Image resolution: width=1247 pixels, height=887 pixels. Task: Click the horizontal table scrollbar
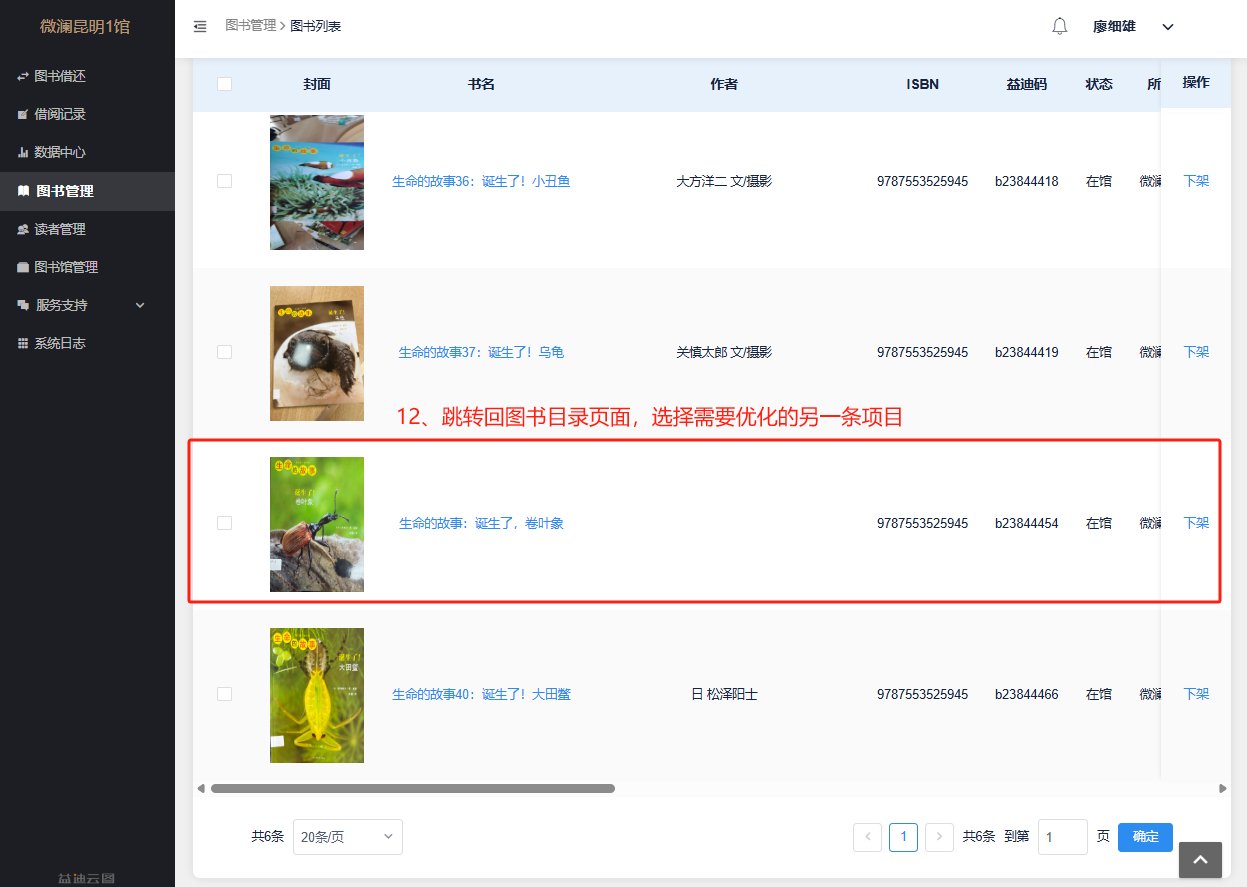[412, 788]
